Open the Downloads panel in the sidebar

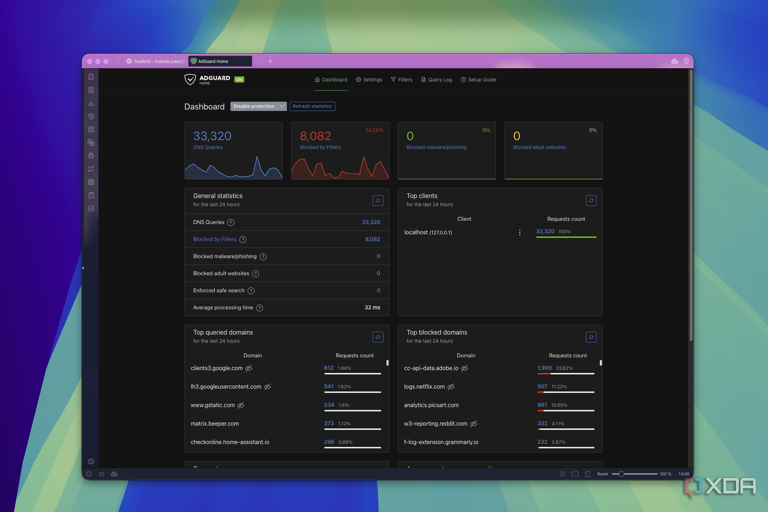(91, 103)
